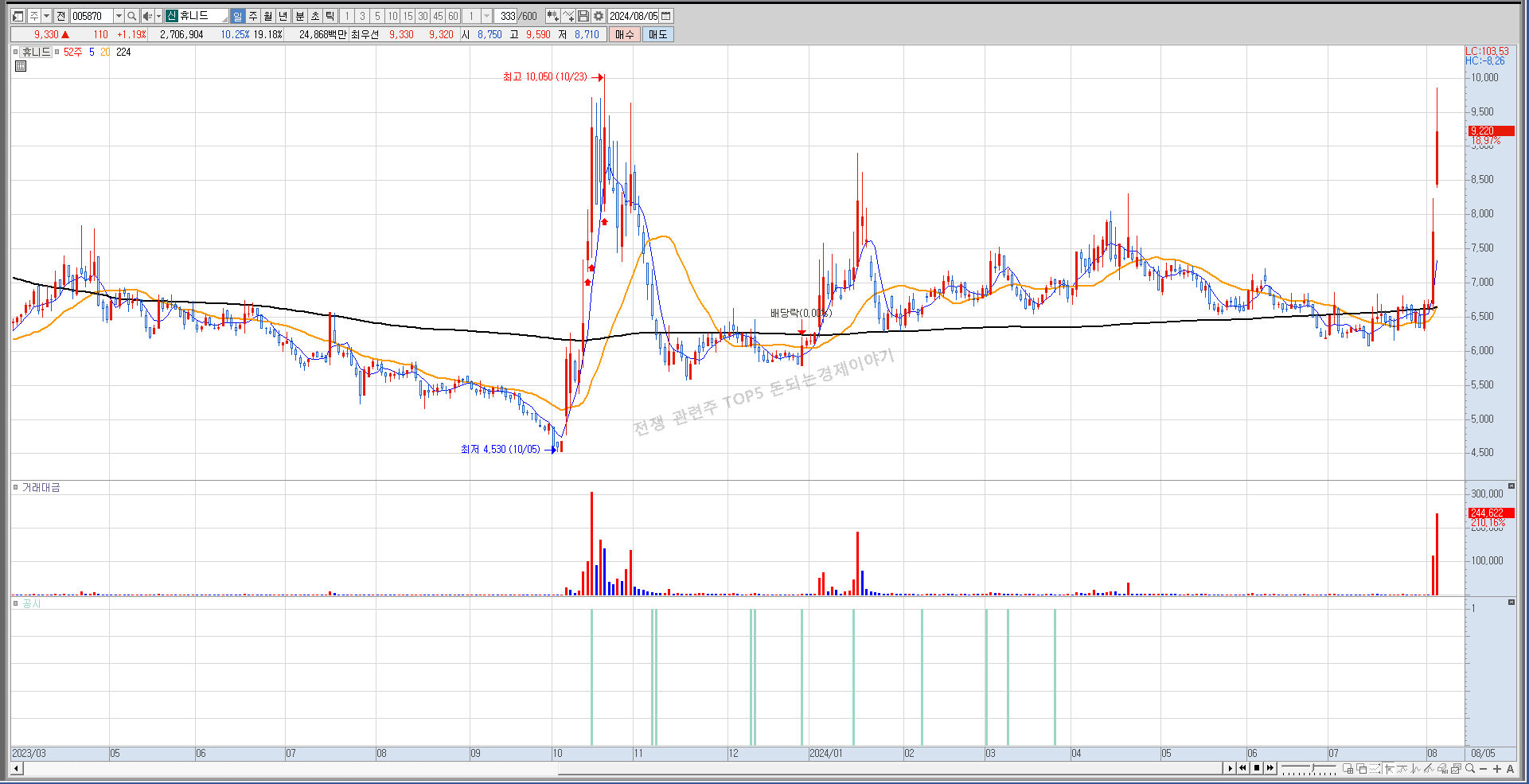Image resolution: width=1529 pixels, height=784 pixels.
Task: Click the horizontal scrollbar left arrow
Action: click(x=16, y=768)
